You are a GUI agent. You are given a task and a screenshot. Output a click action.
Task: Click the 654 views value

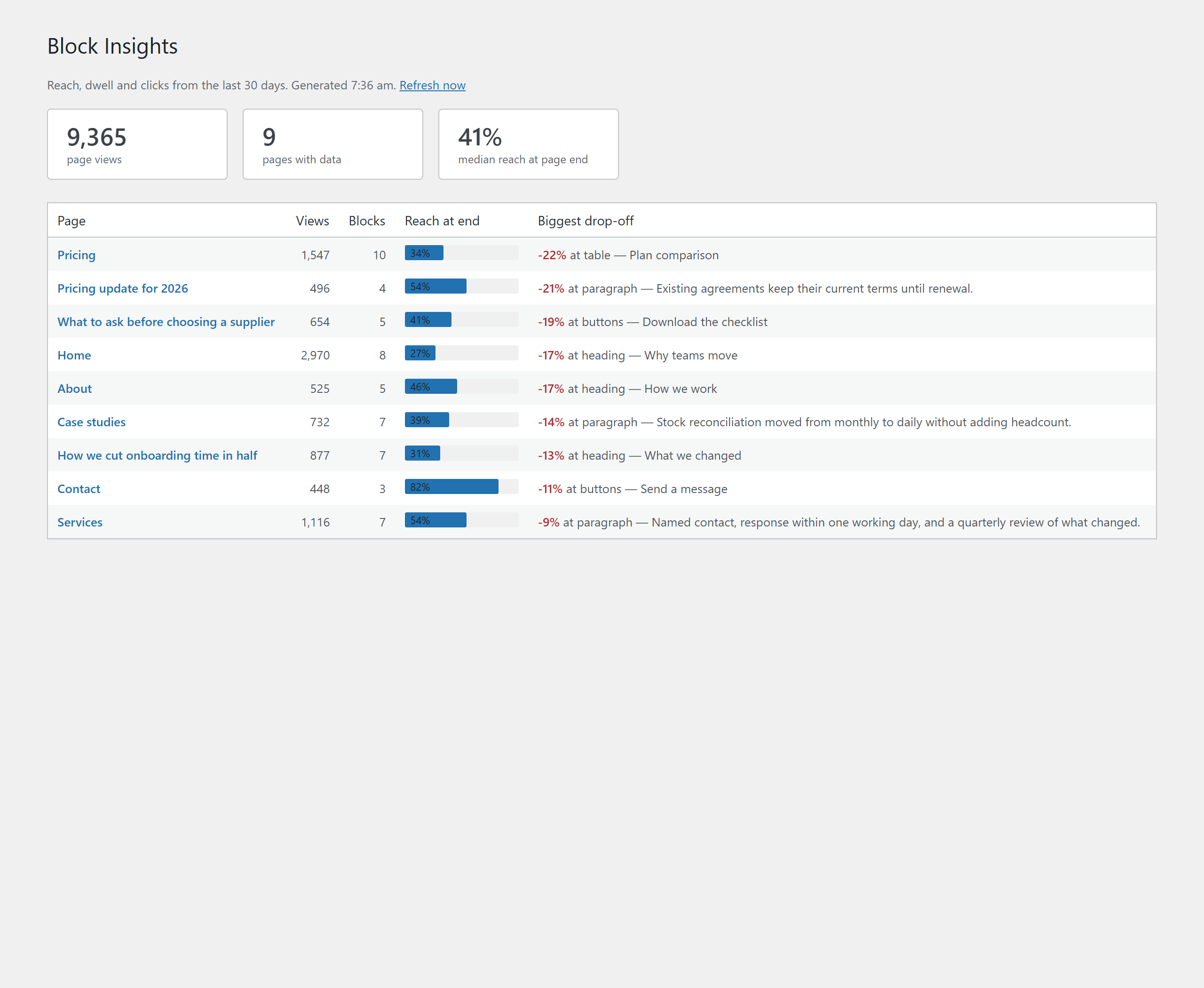click(320, 322)
